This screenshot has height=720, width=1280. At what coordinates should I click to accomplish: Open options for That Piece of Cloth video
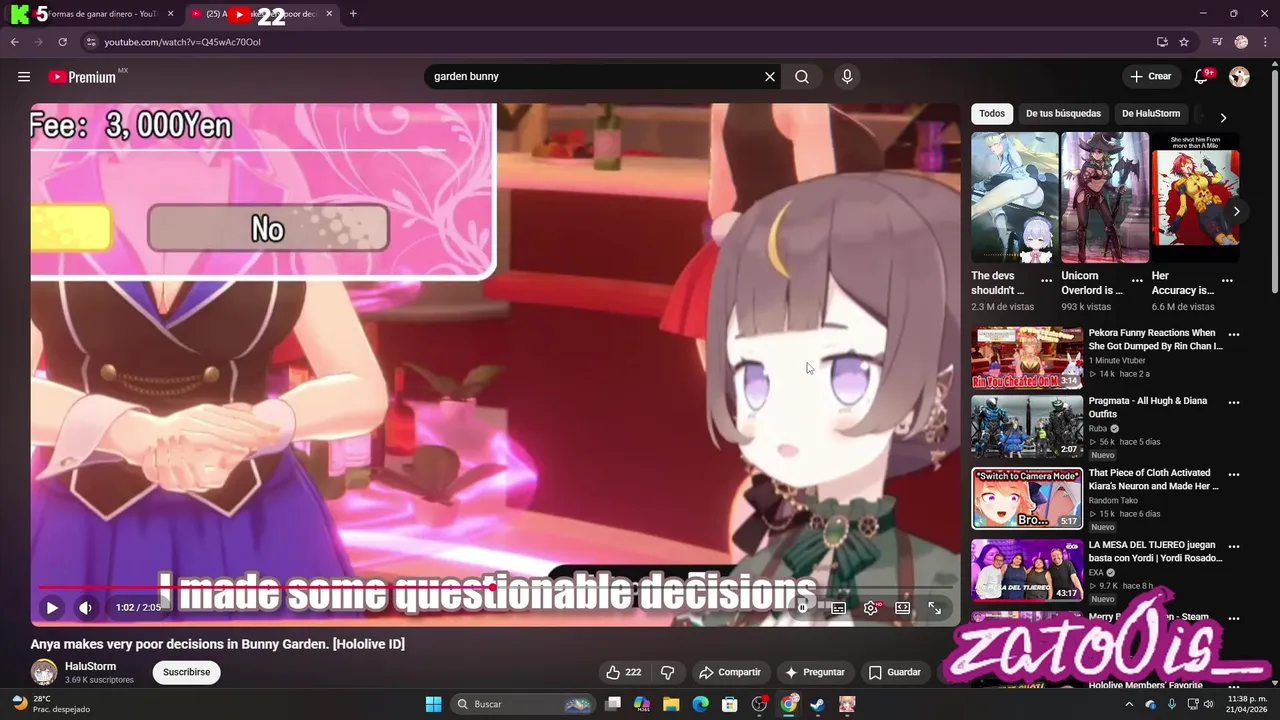click(x=1234, y=475)
